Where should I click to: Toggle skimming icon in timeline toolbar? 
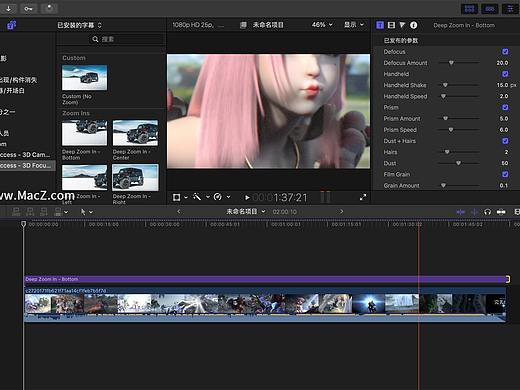[461, 212]
